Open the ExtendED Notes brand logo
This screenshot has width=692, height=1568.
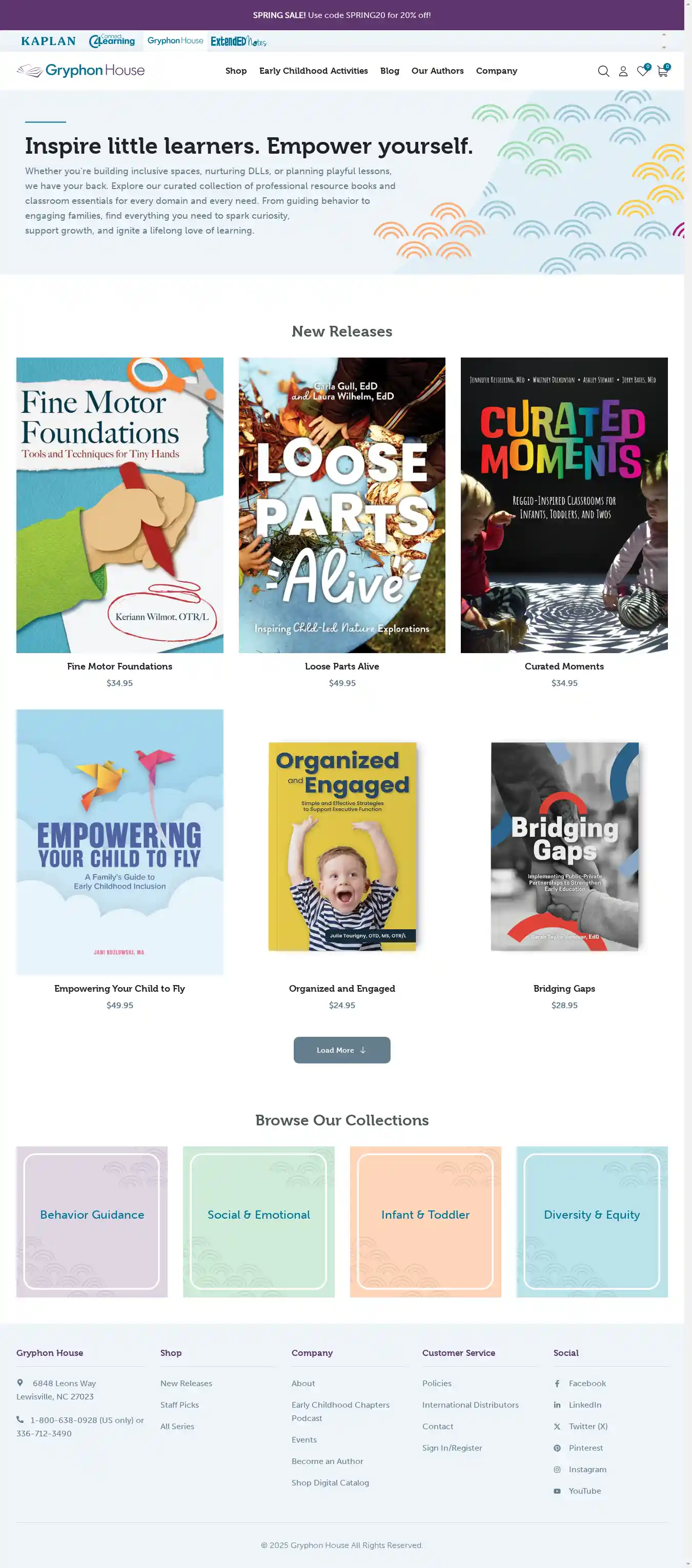(238, 41)
